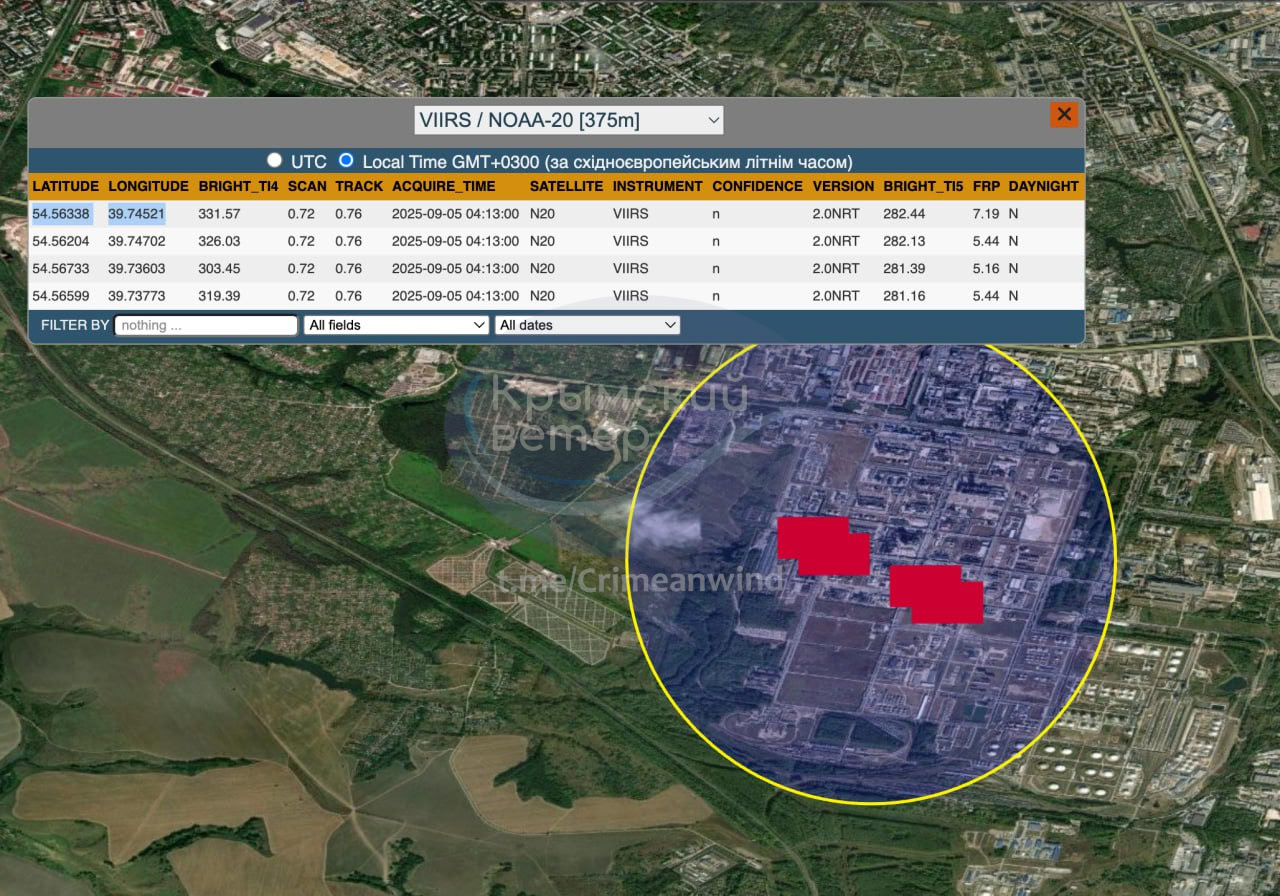1280x896 pixels.
Task: Click the highlighted latitude cell 54.56338
Action: 61,214
